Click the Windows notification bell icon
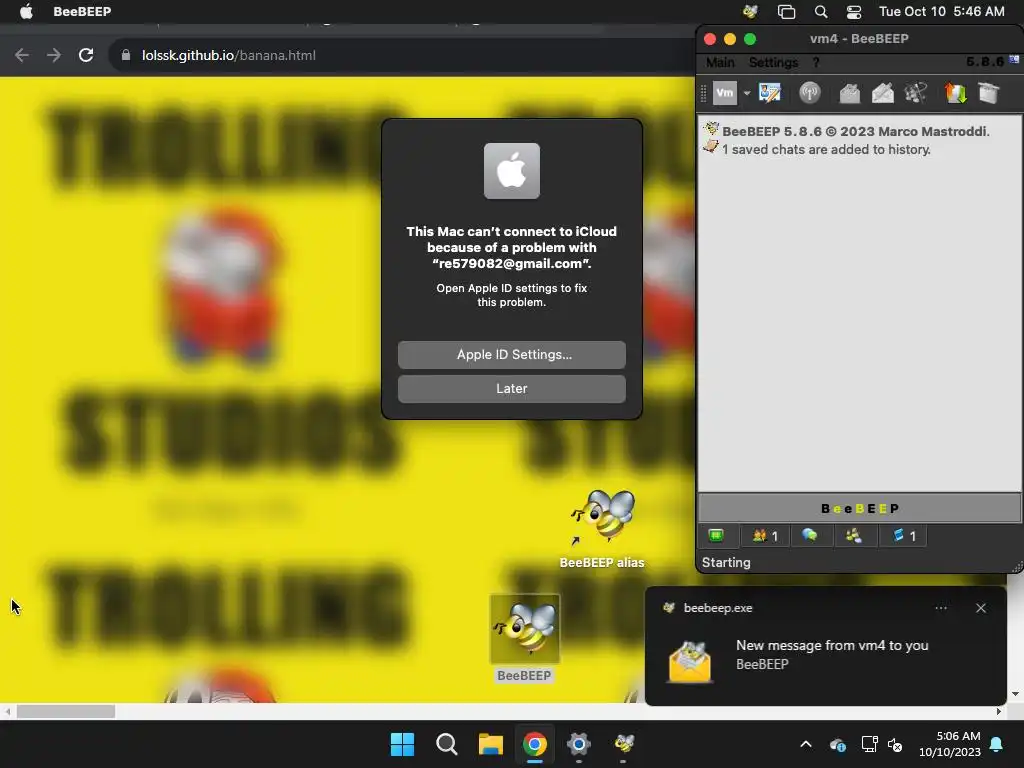This screenshot has width=1024, height=768. [997, 744]
